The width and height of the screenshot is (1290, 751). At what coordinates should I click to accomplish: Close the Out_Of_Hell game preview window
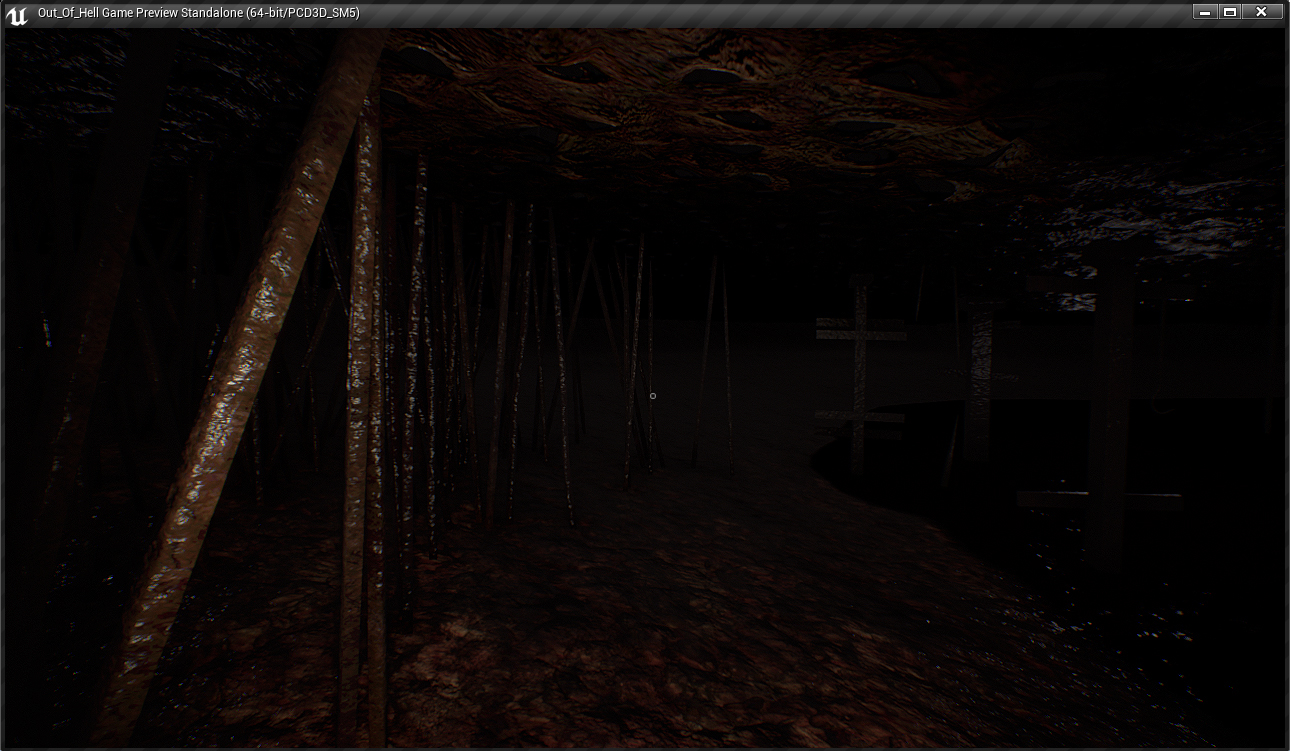coord(1261,12)
